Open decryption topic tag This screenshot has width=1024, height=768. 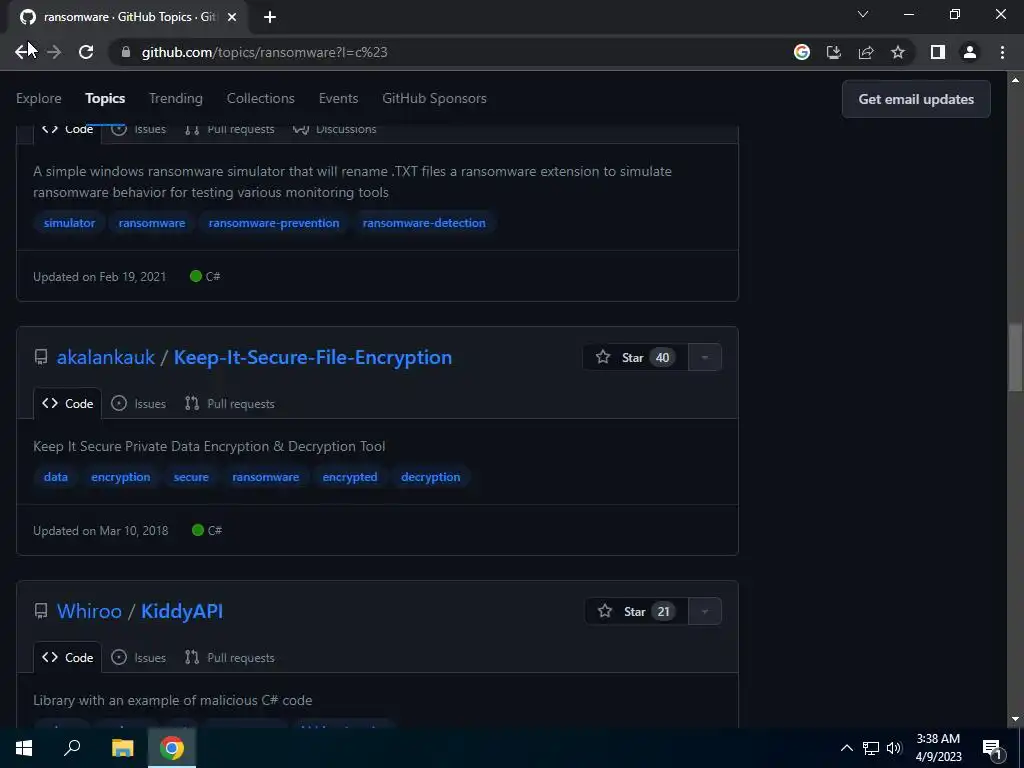pos(430,477)
